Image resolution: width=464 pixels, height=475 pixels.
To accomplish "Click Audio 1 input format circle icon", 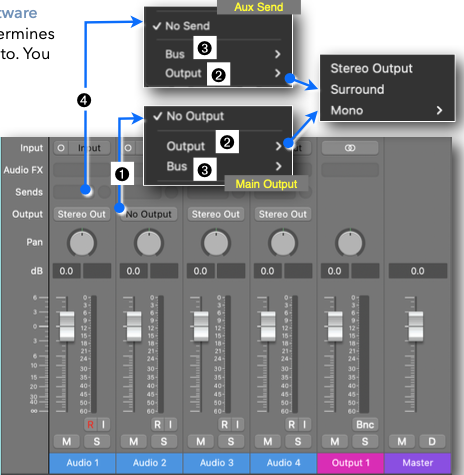I will tap(61, 148).
